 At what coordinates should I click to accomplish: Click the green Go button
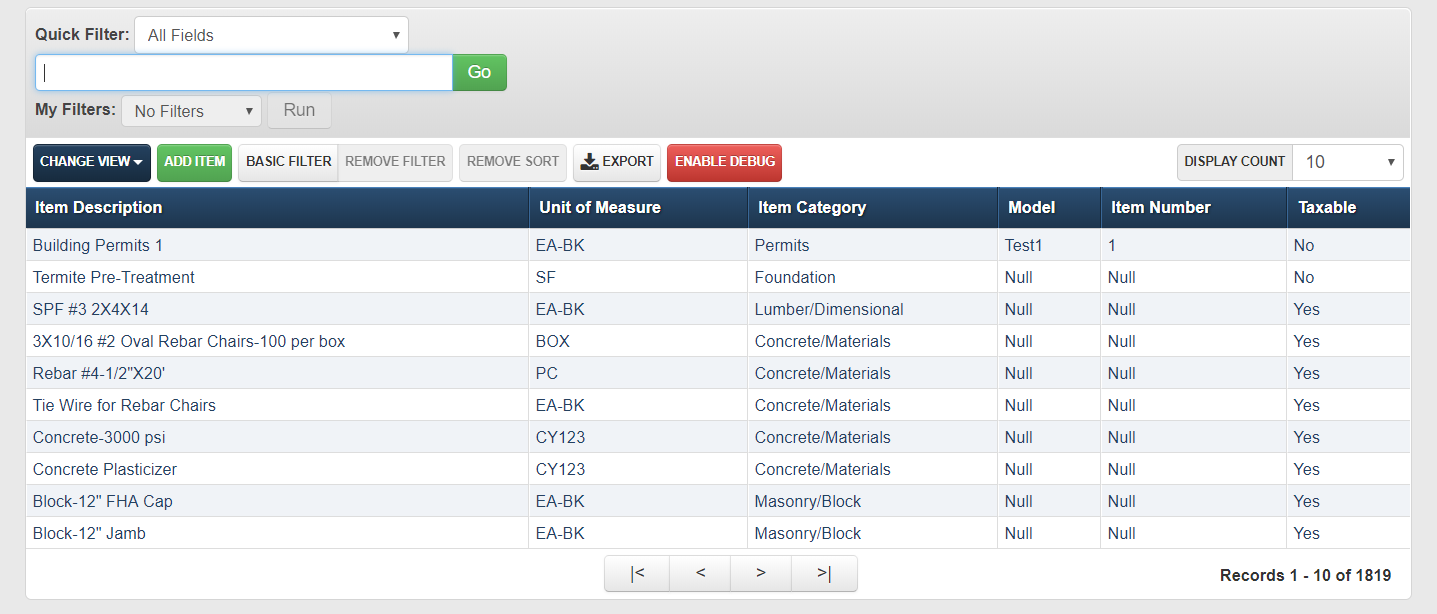[x=479, y=72]
